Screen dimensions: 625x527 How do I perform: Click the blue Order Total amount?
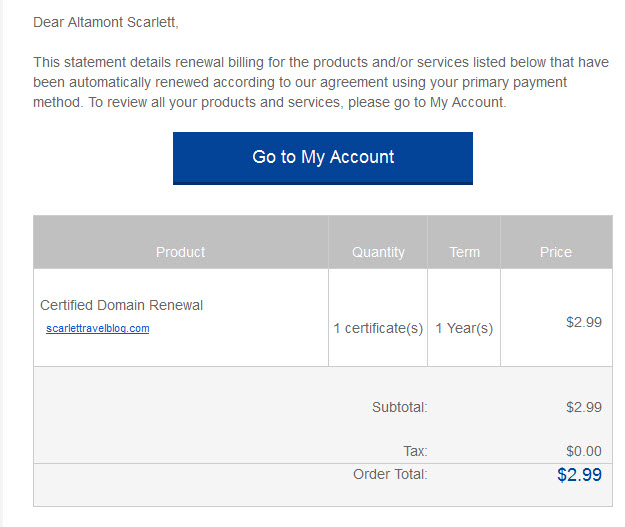coord(580,474)
